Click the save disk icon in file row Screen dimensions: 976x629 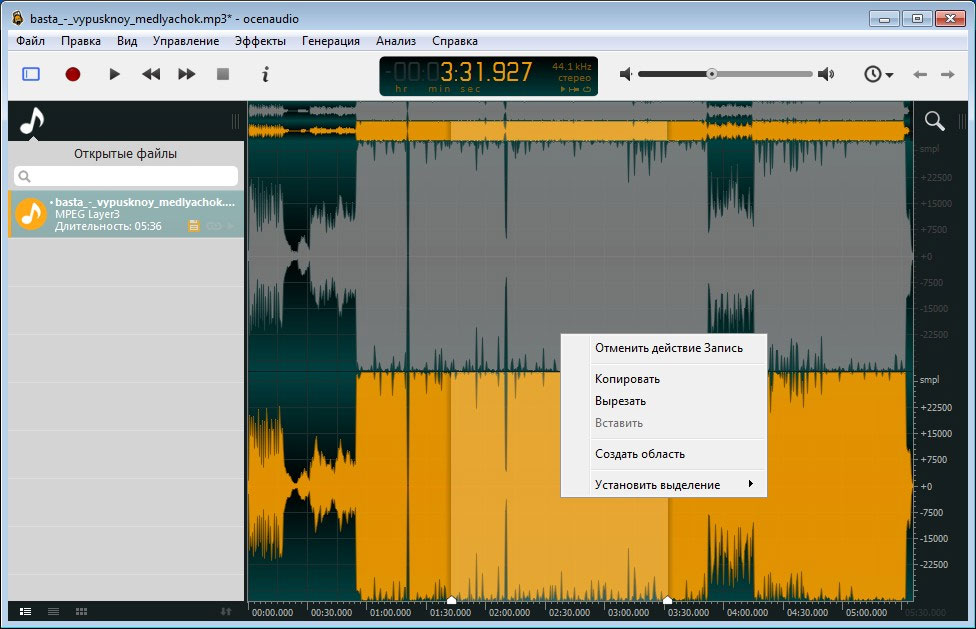point(194,226)
